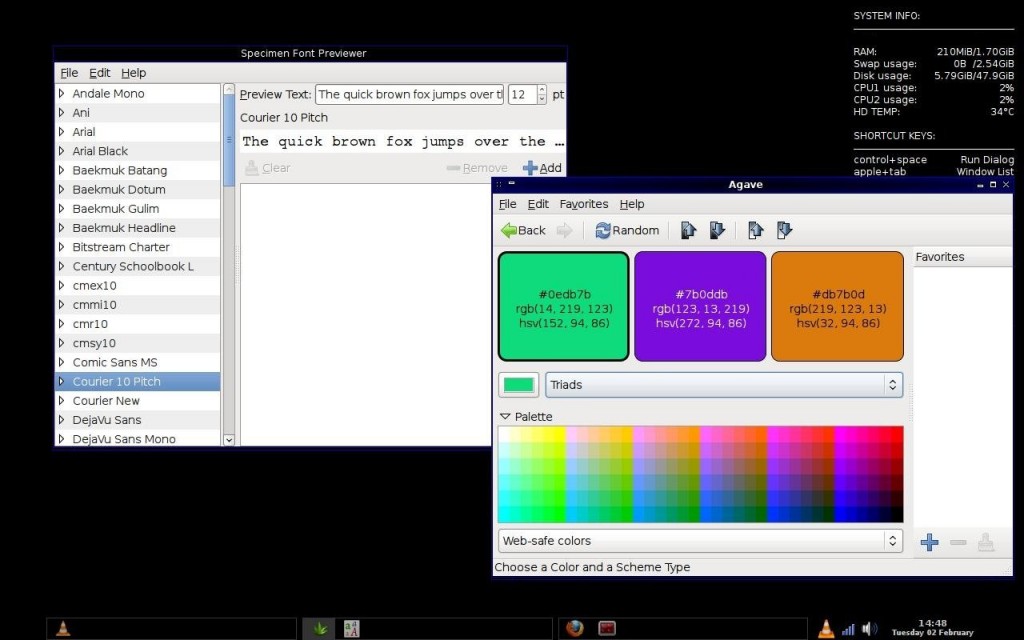Click the minus icon under Favorites
This screenshot has height=640, width=1024.
coord(958,542)
